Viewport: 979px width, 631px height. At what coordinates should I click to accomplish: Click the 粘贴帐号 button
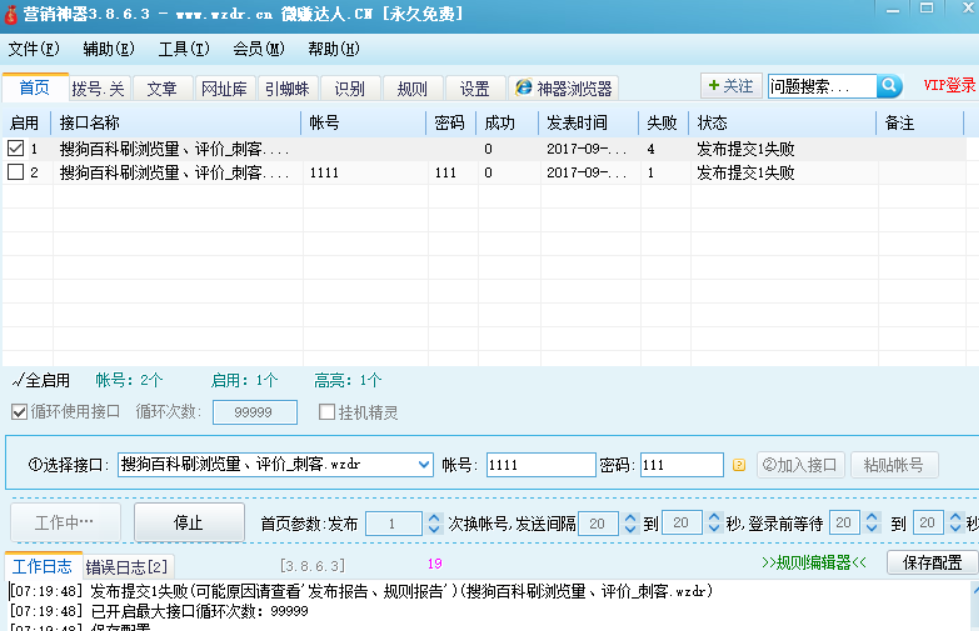(x=894, y=464)
